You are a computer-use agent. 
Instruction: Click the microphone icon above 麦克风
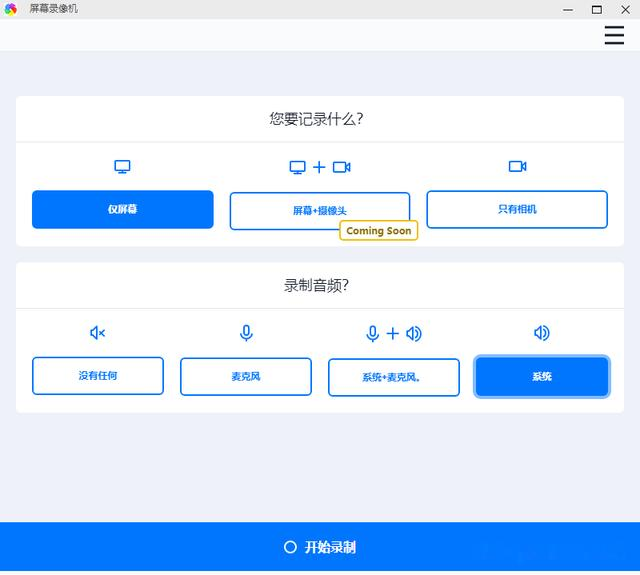click(246, 333)
